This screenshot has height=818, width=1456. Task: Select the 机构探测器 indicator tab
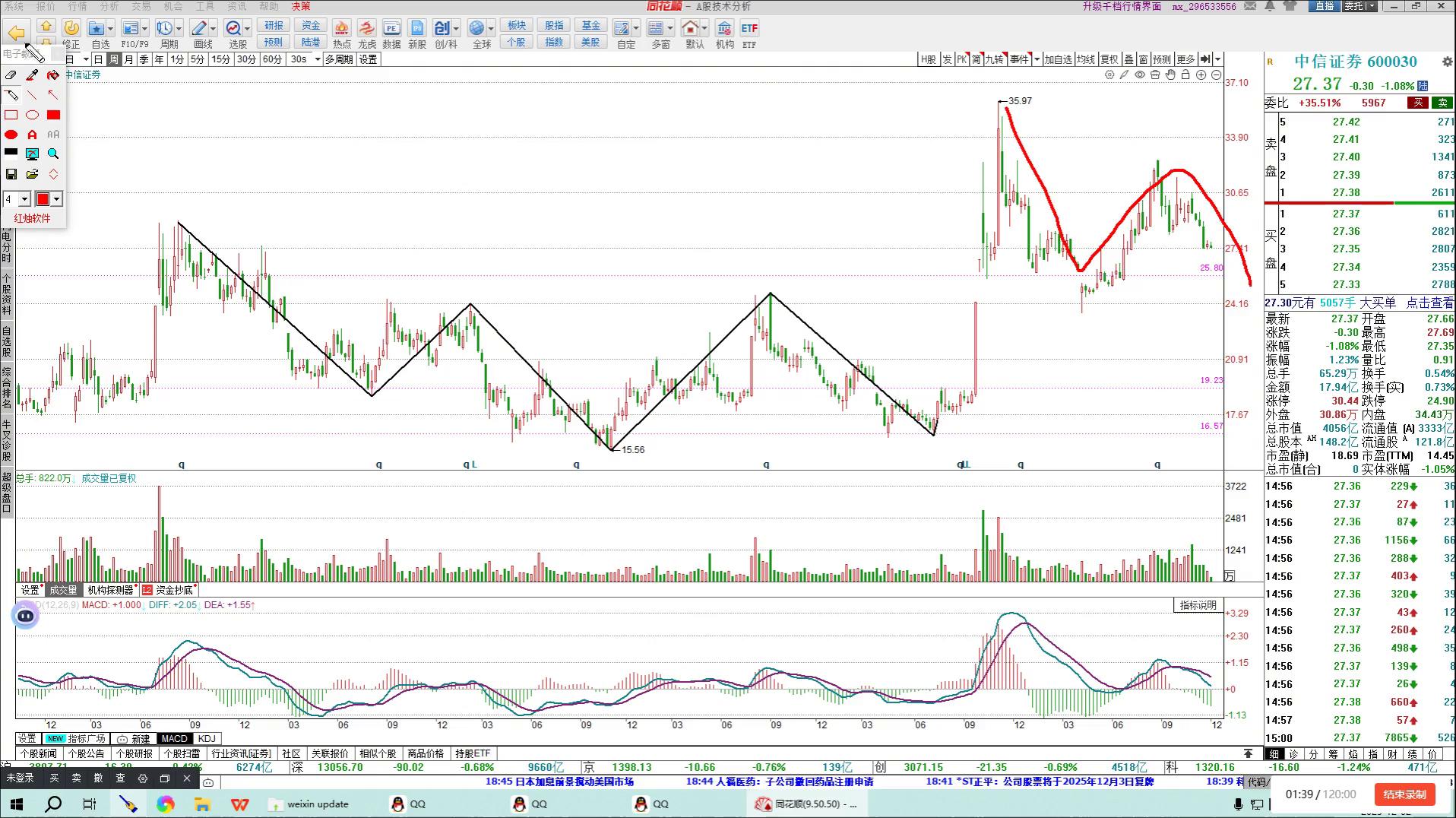(110, 590)
